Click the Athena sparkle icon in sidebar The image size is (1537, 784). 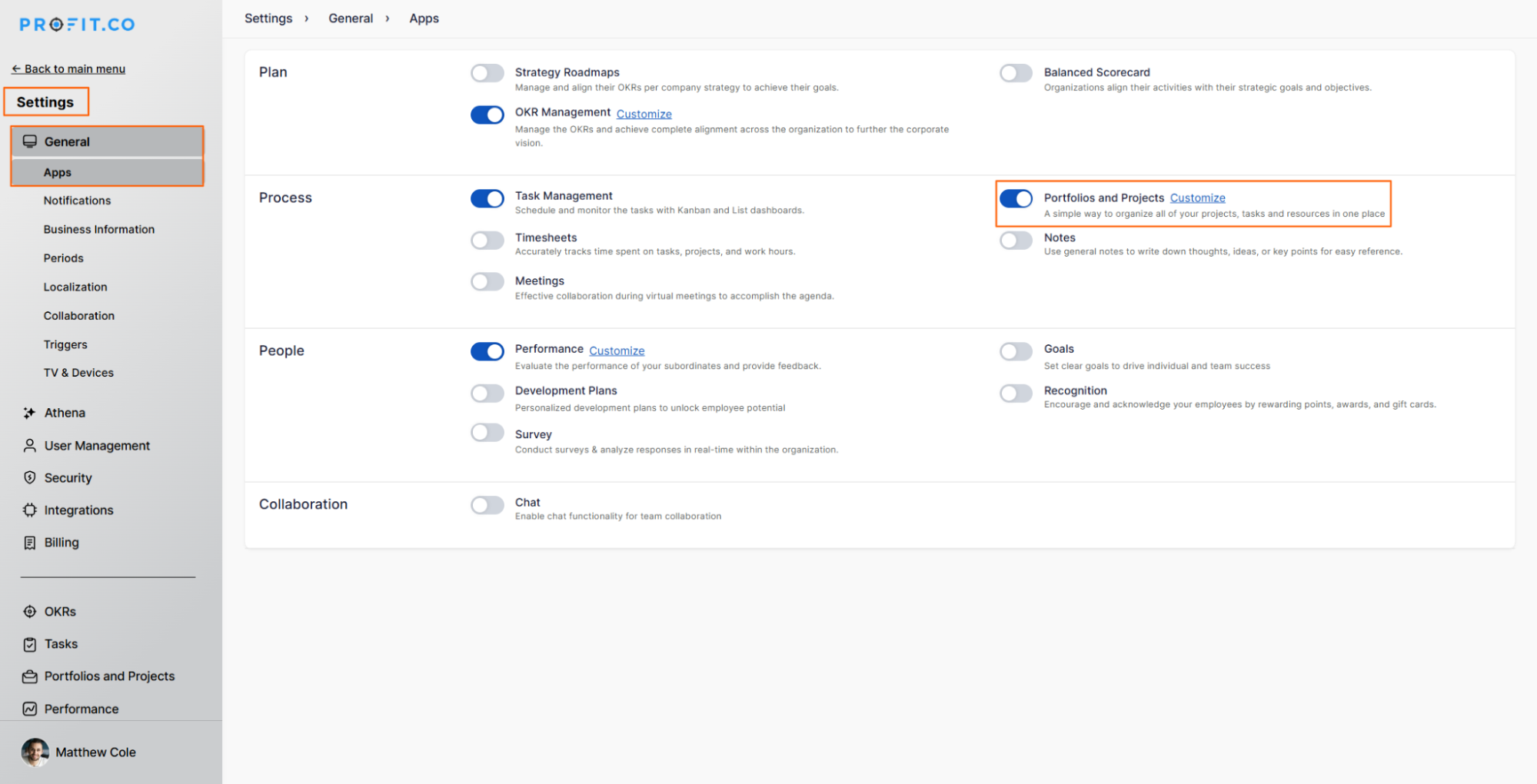[x=29, y=413]
